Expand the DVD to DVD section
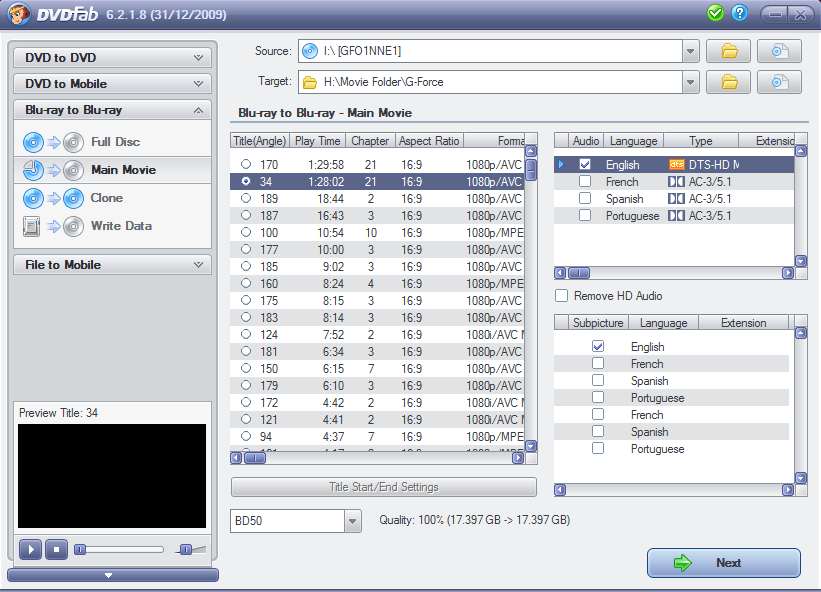This screenshot has height=592, width=821. tap(112, 58)
